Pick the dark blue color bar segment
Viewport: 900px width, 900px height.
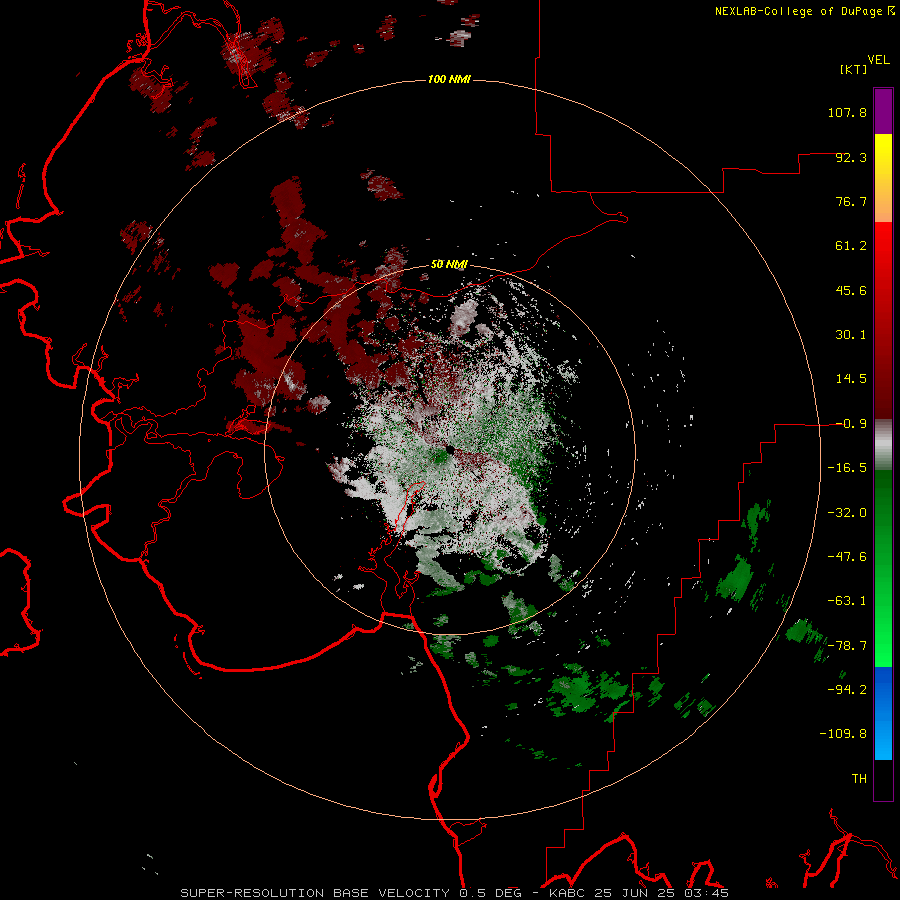pos(883,688)
